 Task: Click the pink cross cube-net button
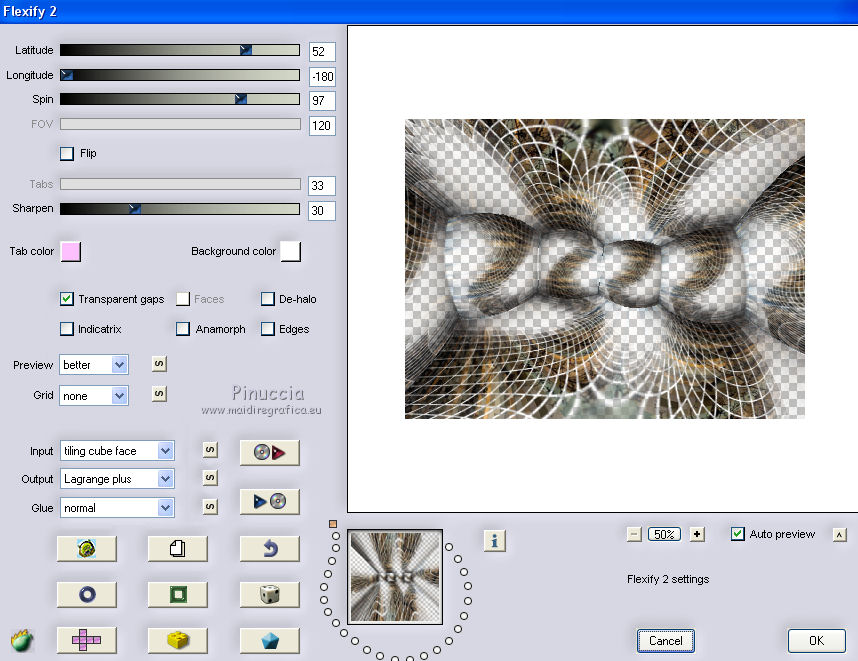87,640
